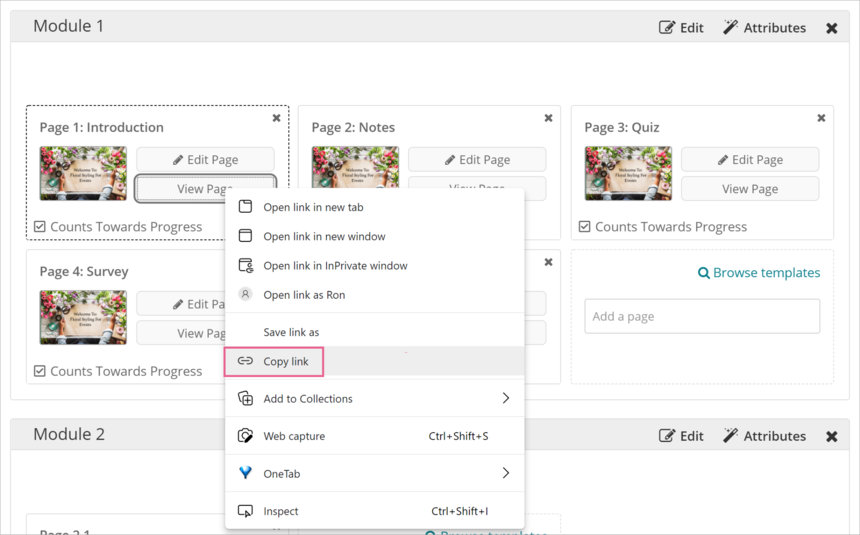Click the Add a page input field
The width and height of the screenshot is (860, 535).
[702, 316]
